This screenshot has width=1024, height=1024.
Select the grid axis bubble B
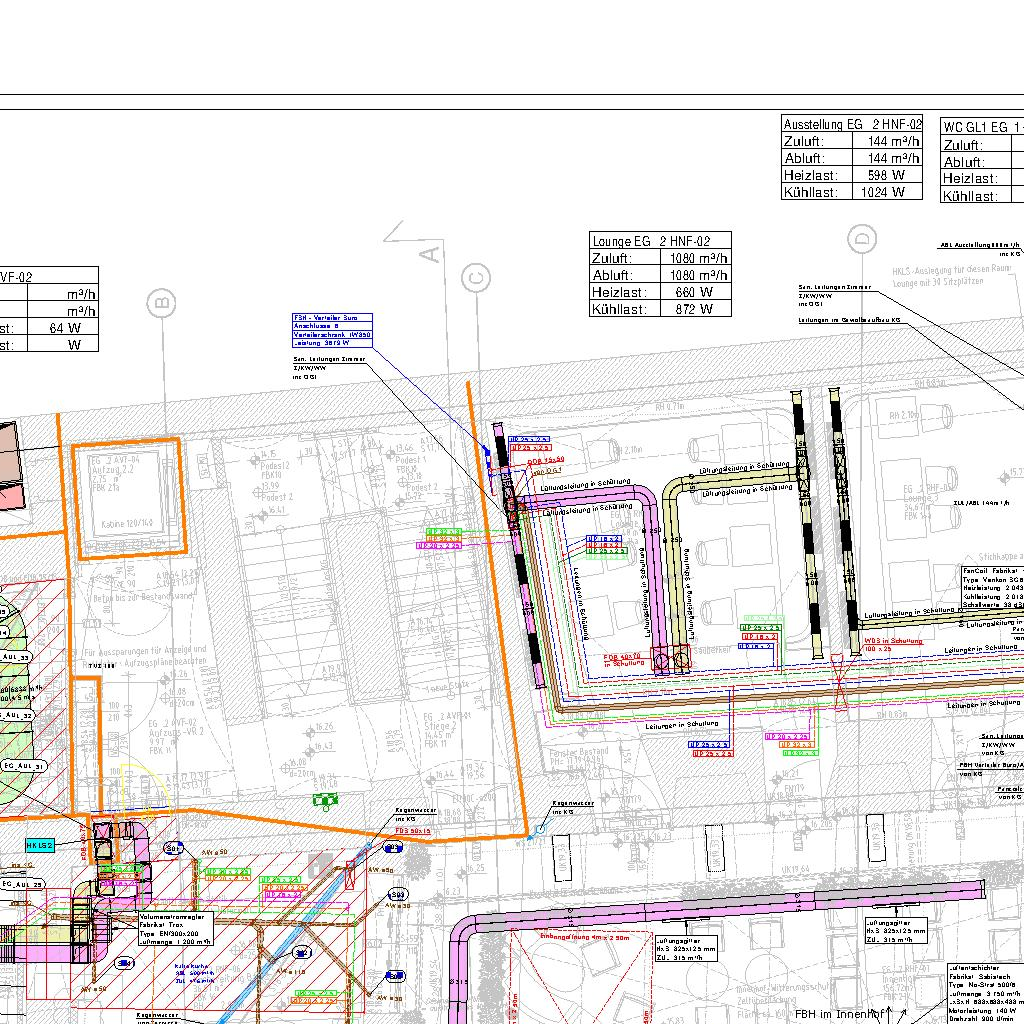pyautogui.click(x=161, y=300)
